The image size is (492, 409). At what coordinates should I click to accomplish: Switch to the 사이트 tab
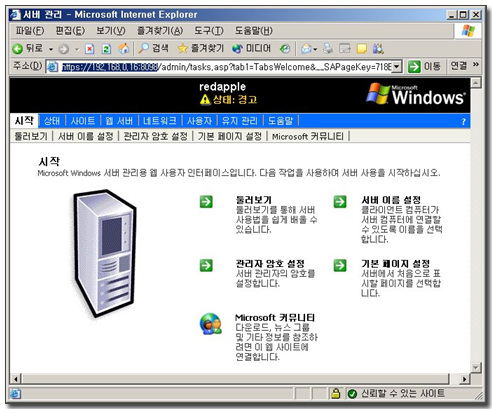[83, 121]
